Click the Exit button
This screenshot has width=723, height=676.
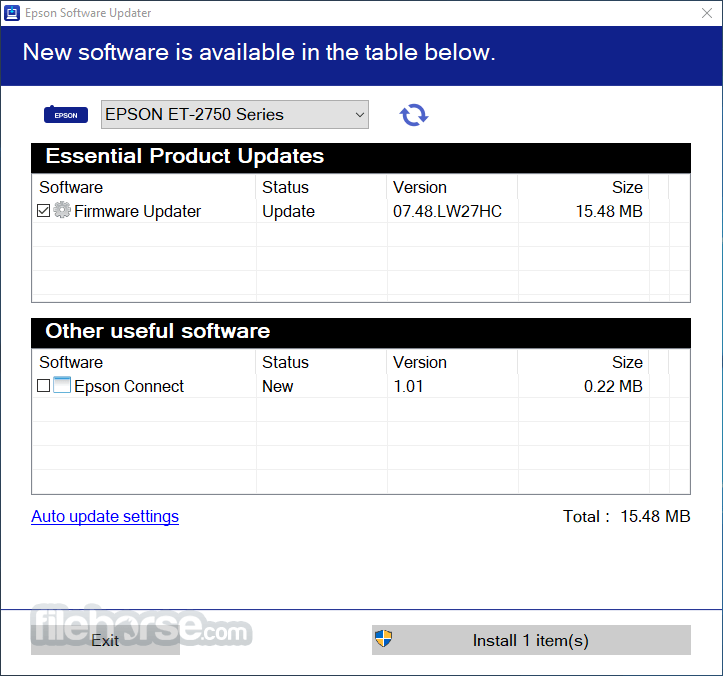(105, 640)
